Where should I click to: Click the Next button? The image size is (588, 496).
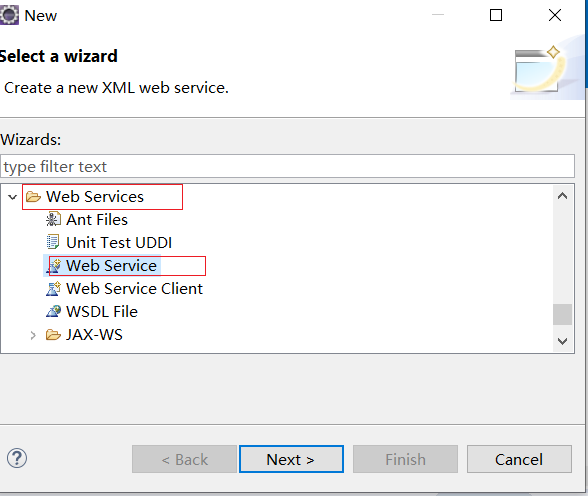291,459
